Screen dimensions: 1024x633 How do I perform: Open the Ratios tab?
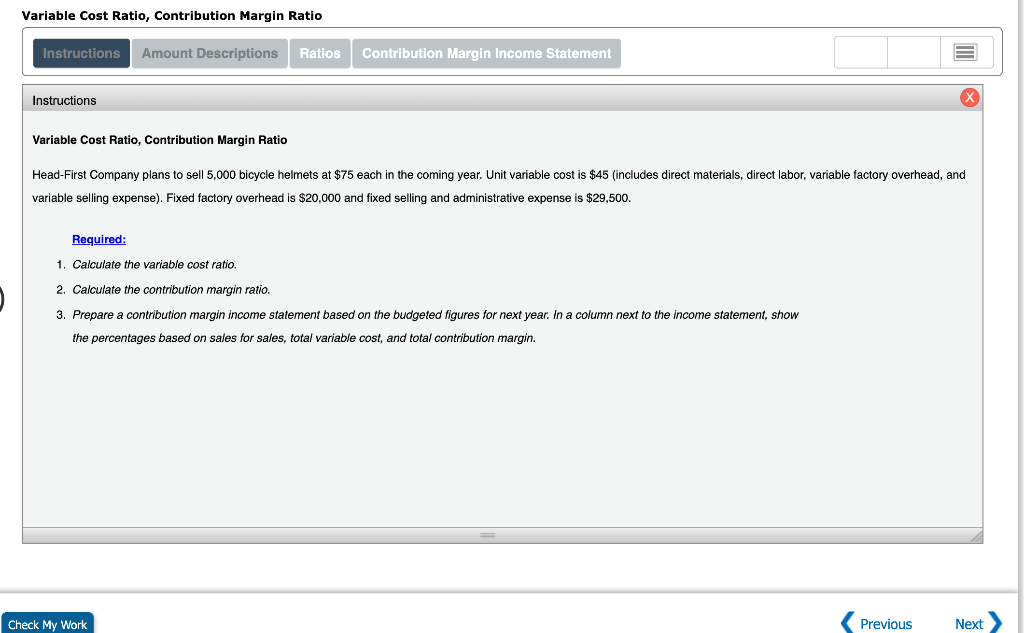coord(320,54)
